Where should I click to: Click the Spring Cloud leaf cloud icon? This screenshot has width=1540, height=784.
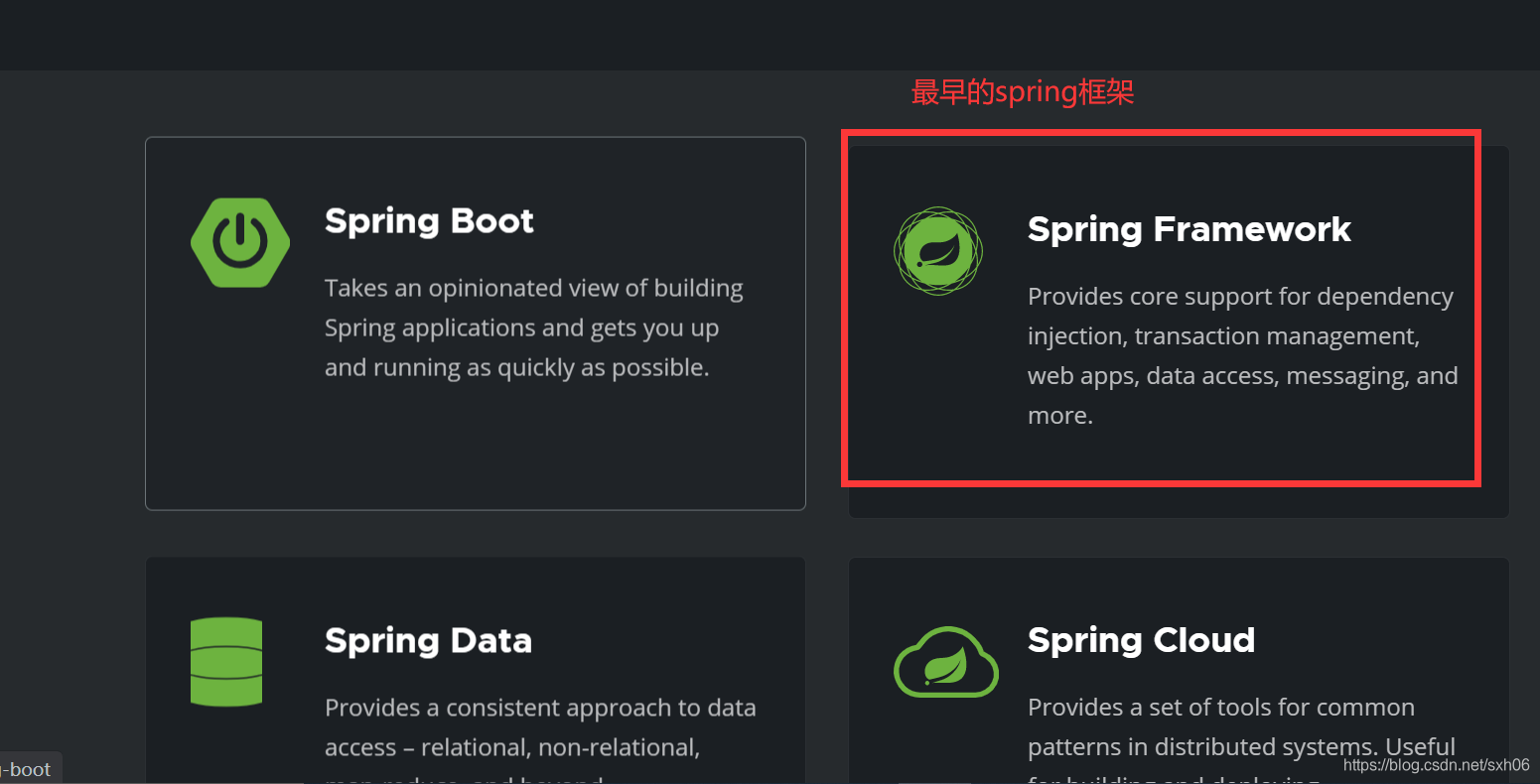click(x=946, y=662)
